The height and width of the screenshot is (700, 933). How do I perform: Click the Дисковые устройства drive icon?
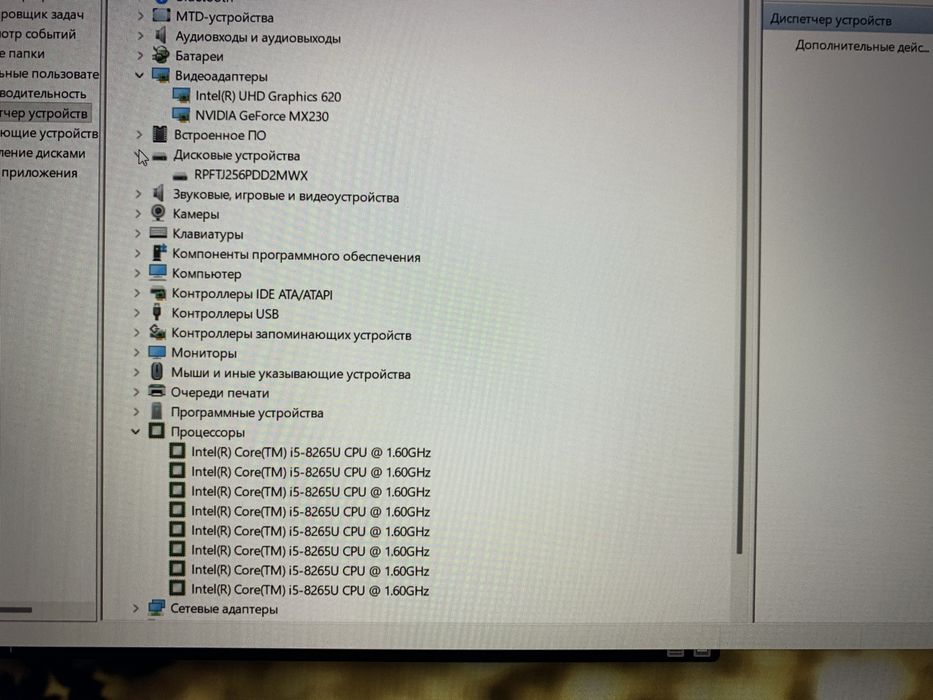click(x=159, y=156)
